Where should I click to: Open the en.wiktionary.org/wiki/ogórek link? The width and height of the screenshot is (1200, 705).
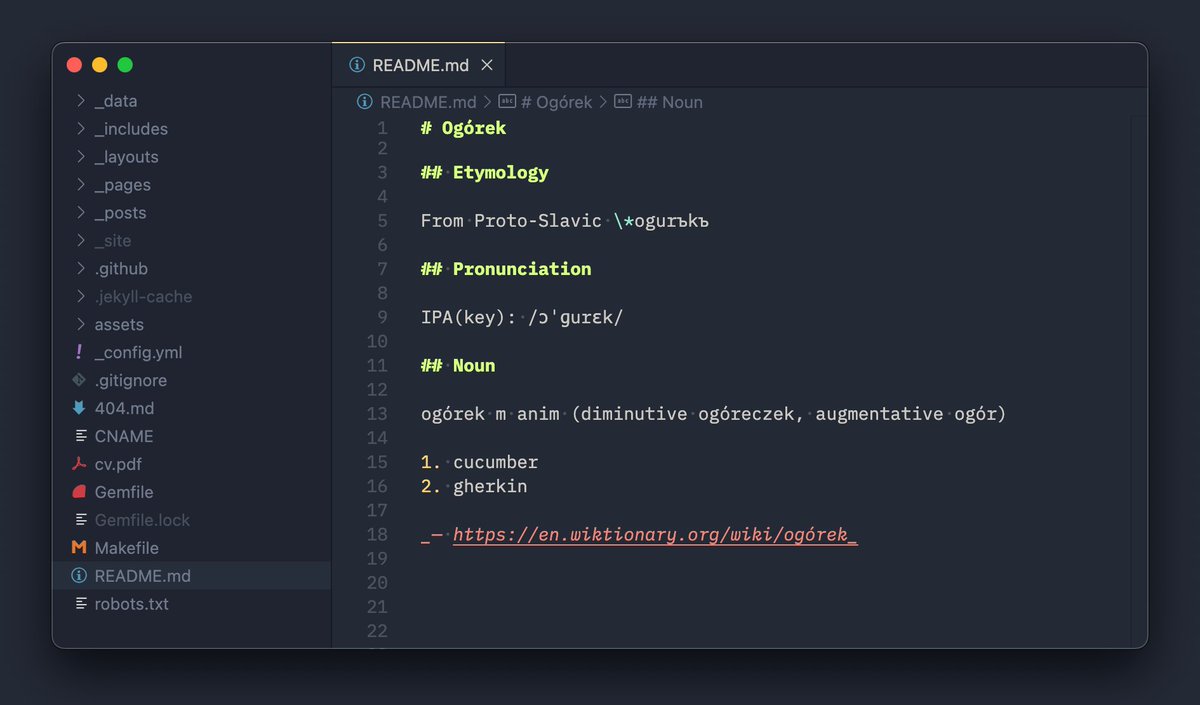[x=655, y=535]
